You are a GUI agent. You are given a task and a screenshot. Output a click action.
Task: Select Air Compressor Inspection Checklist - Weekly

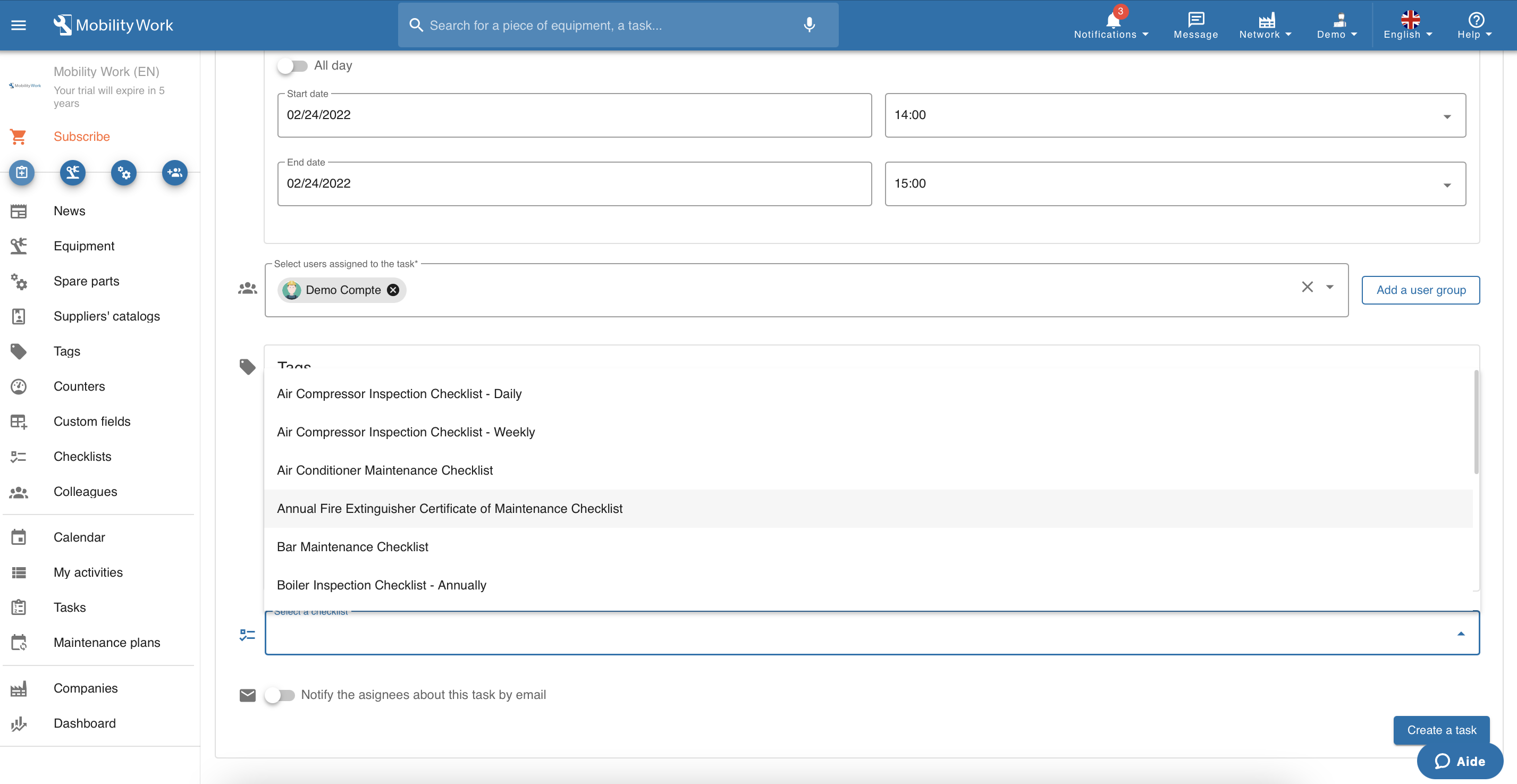click(869, 432)
